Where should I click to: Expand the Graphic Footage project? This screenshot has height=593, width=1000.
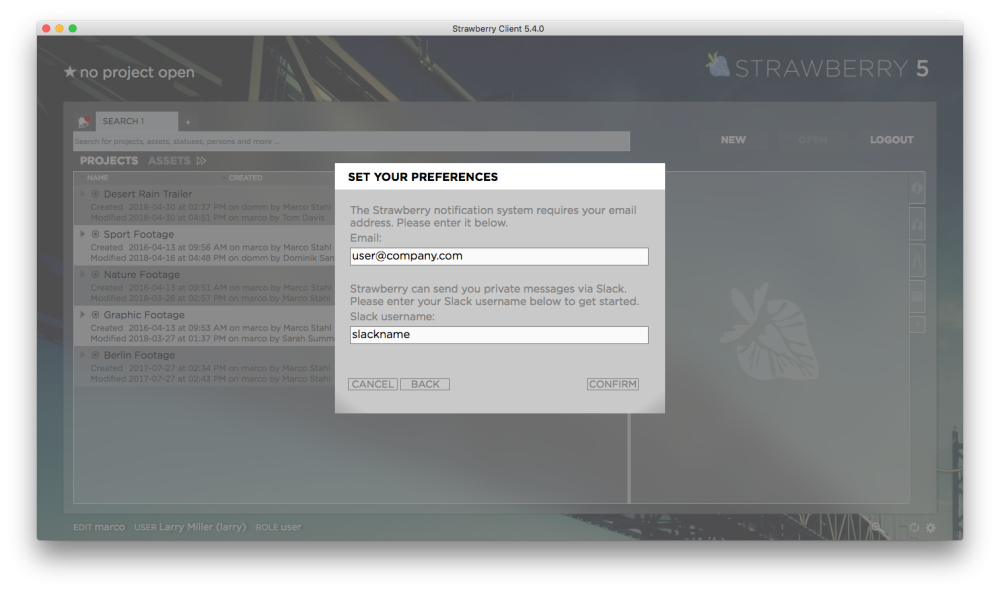coord(82,314)
